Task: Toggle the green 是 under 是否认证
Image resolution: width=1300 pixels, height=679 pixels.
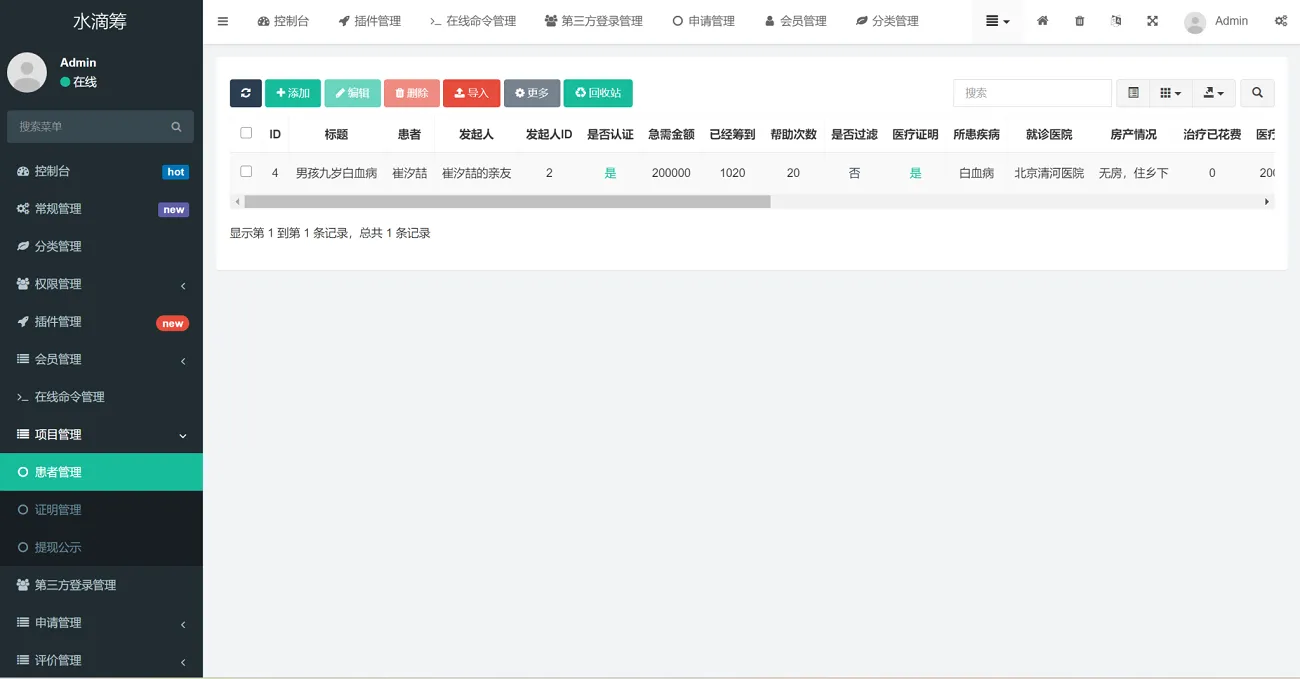Action: pos(610,173)
